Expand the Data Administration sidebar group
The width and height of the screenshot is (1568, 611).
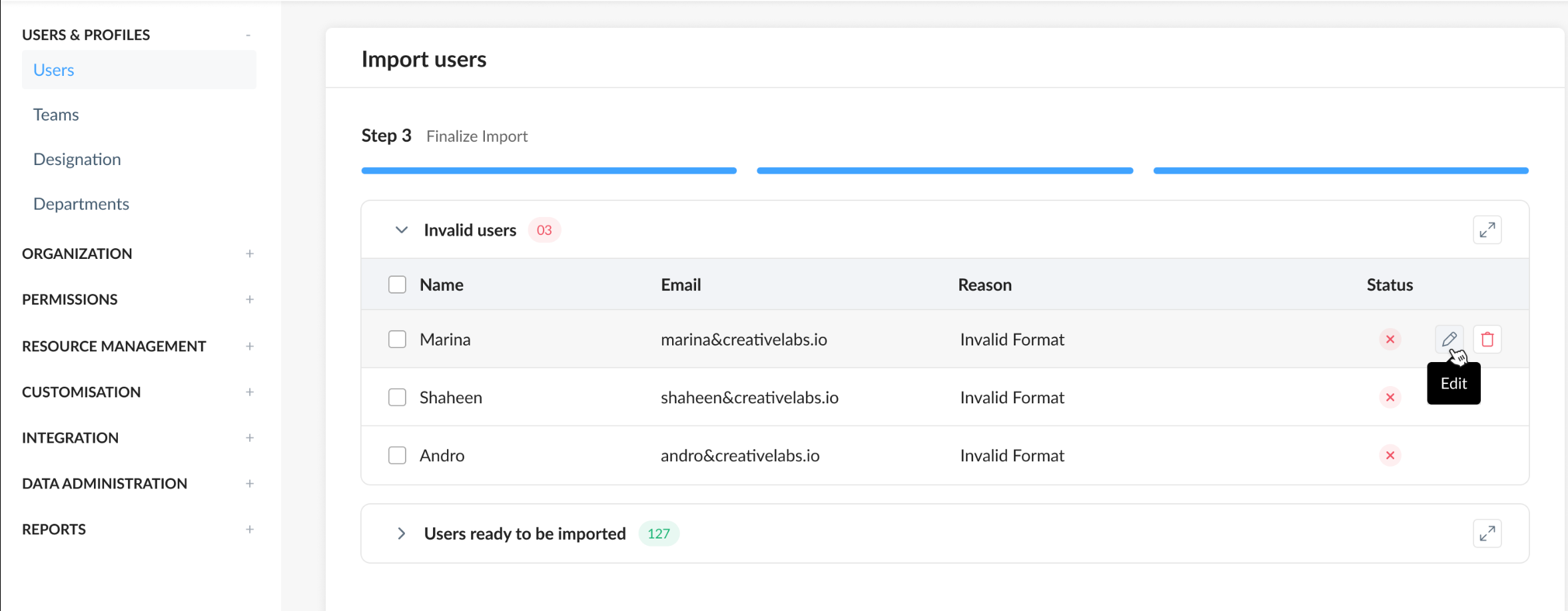pos(250,484)
